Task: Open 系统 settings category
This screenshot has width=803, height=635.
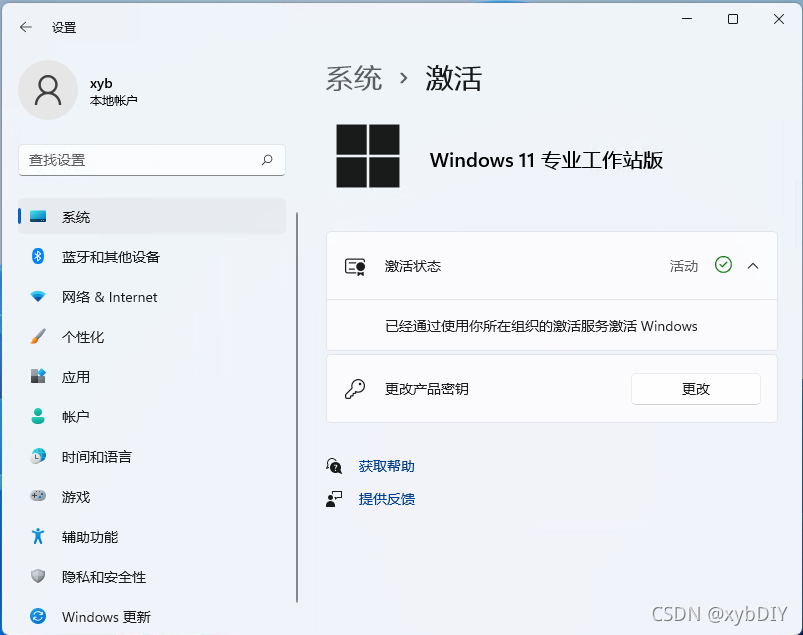Action: [x=152, y=217]
